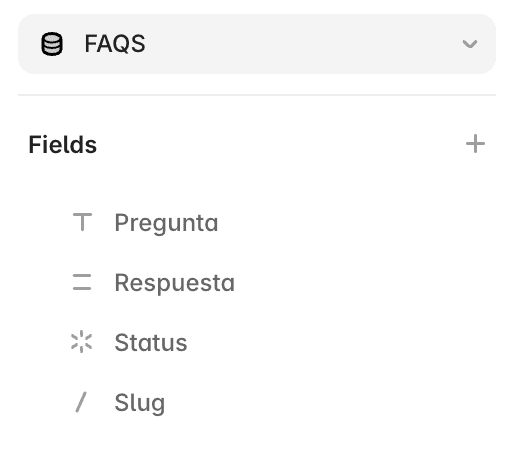Open Pregunta field row settings
Screen dimensions: 514x452
pos(257,222)
